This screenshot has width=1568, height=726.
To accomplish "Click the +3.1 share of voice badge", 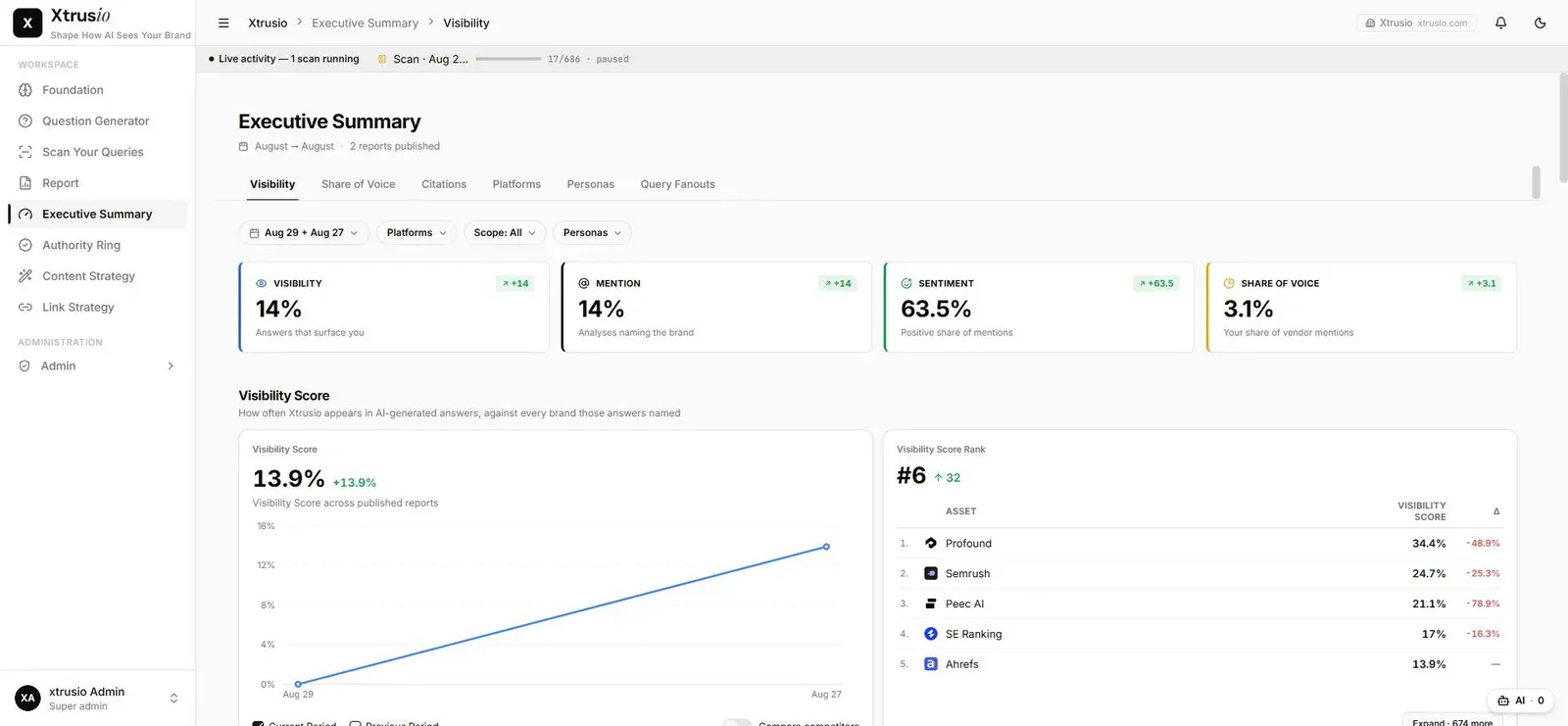I will pos(1482,283).
